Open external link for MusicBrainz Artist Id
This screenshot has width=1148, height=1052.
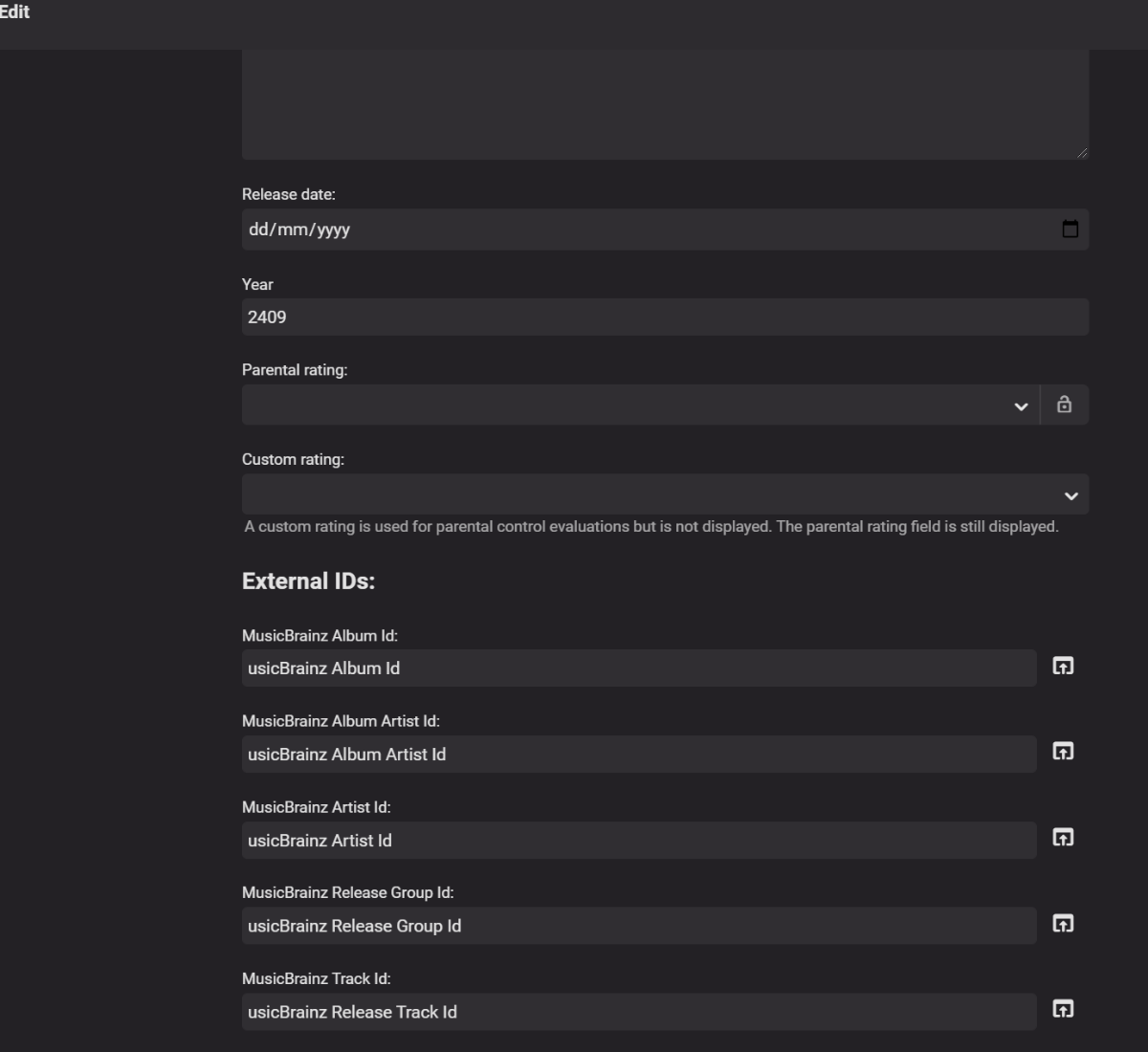pos(1063,838)
